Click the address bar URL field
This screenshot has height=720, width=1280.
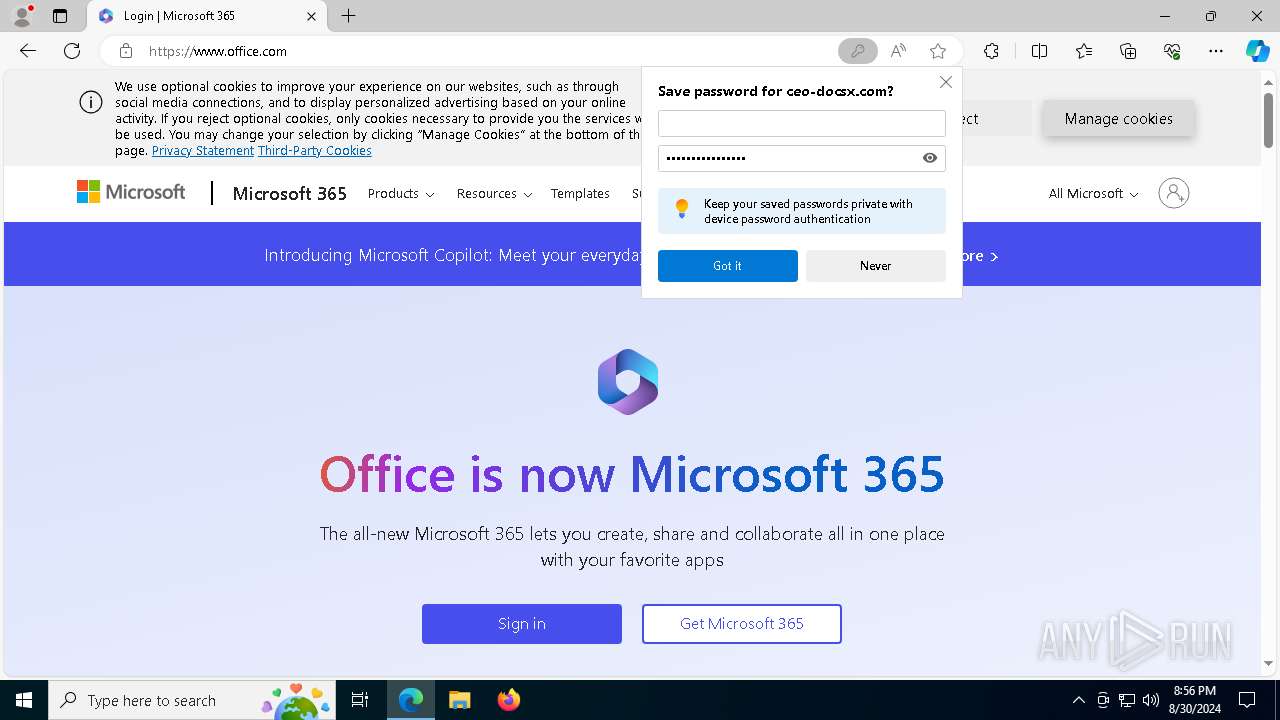pos(488,51)
